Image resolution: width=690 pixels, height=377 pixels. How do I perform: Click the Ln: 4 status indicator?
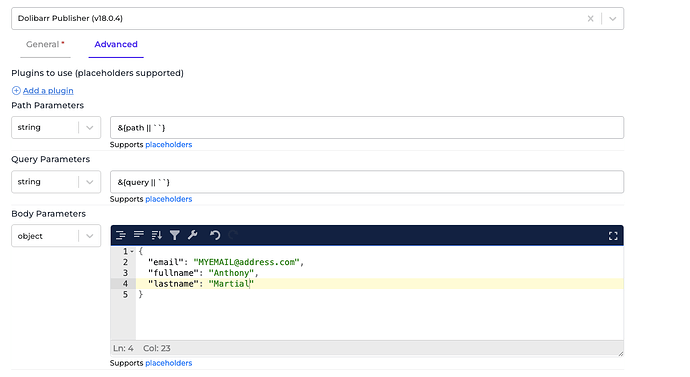tap(123, 348)
